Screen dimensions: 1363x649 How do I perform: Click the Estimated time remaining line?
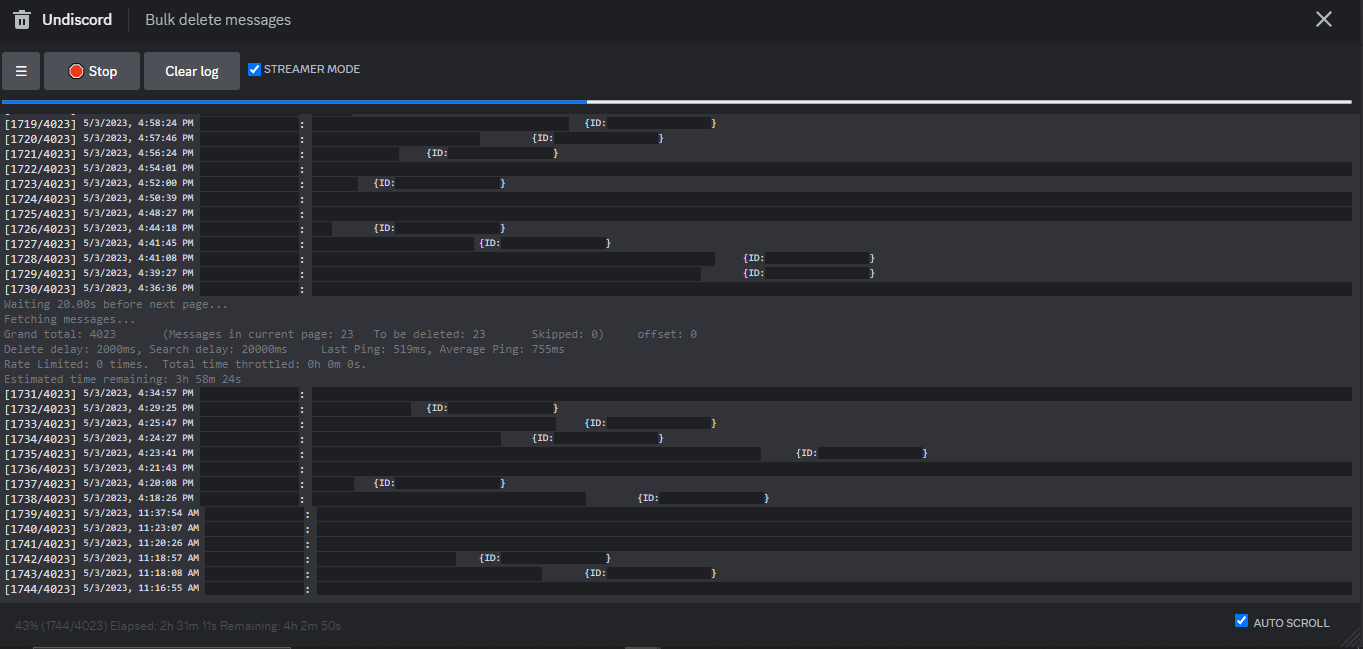[122, 379]
